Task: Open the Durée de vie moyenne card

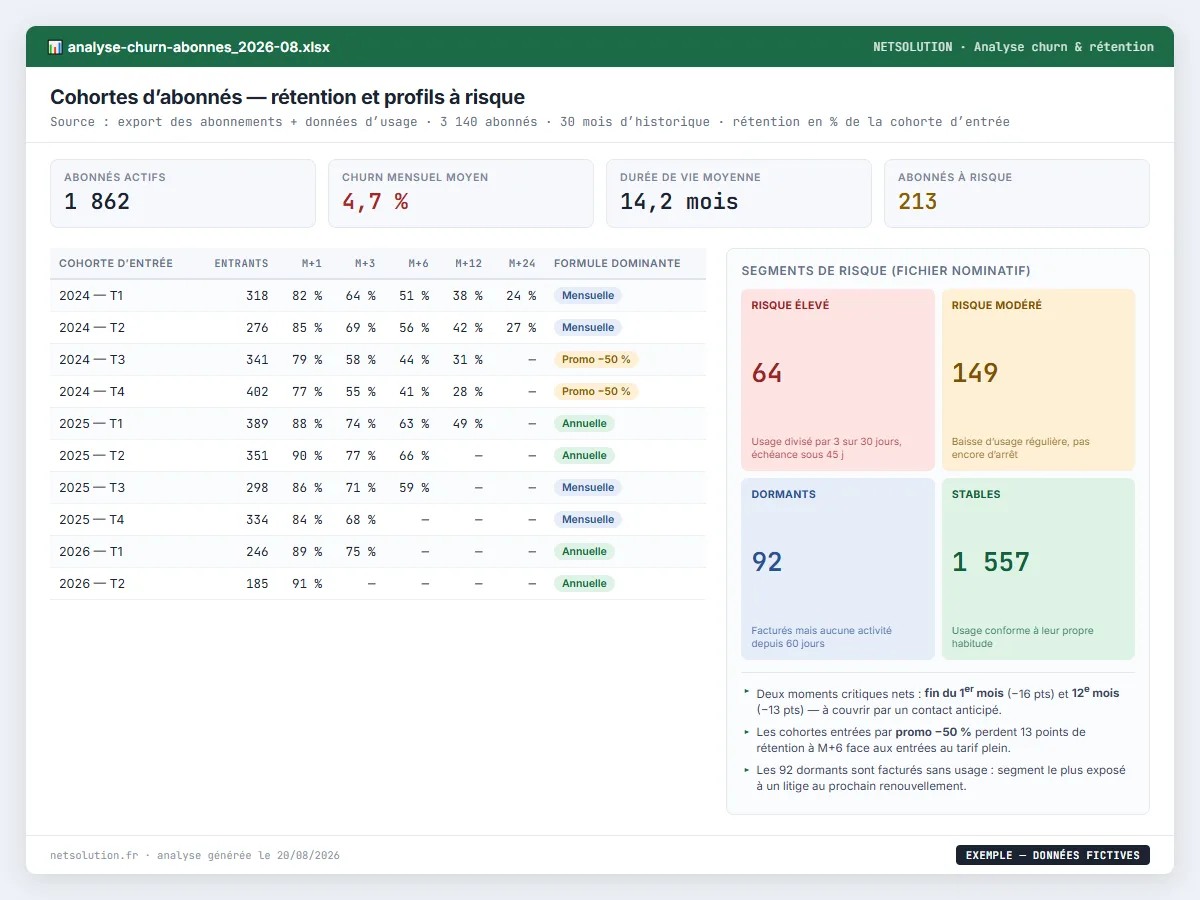Action: (x=739, y=194)
